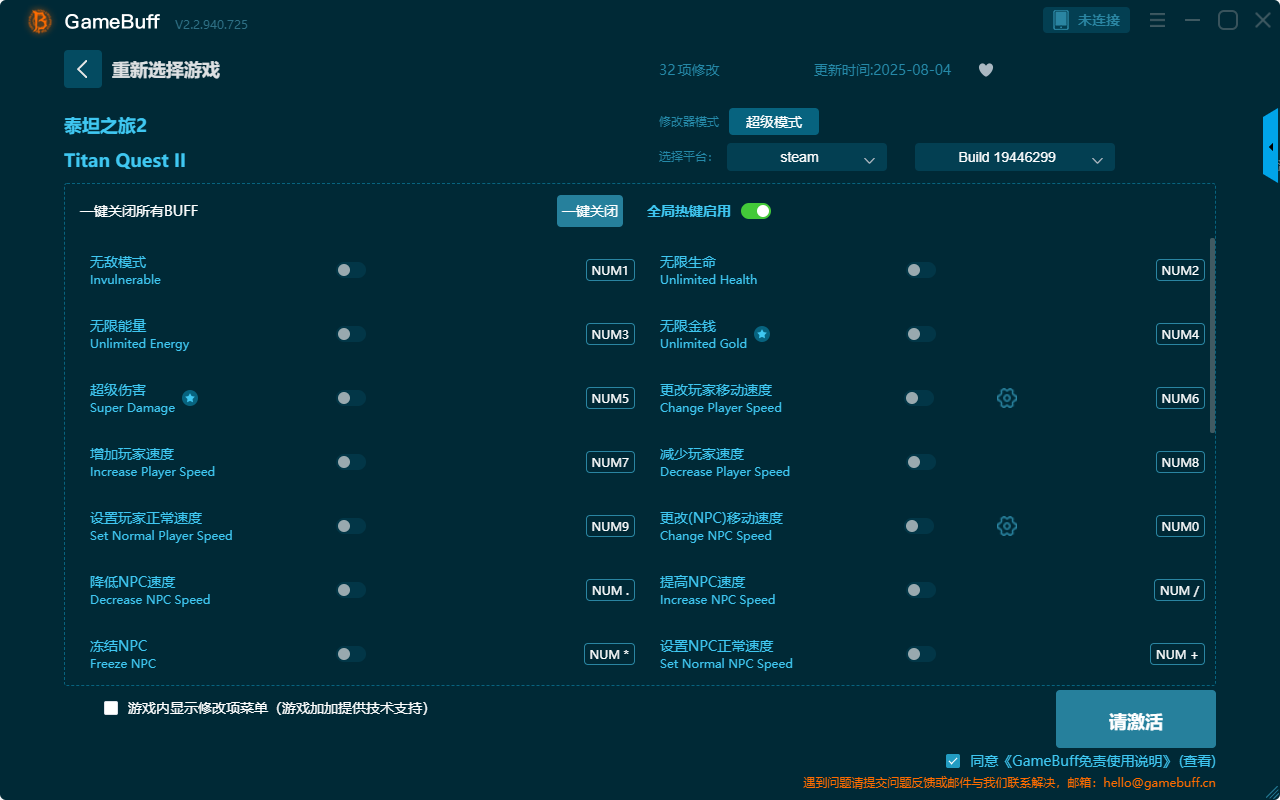The height and width of the screenshot is (800, 1280).
Task: Check the in-game cheat menu checkbox
Action: (111, 708)
